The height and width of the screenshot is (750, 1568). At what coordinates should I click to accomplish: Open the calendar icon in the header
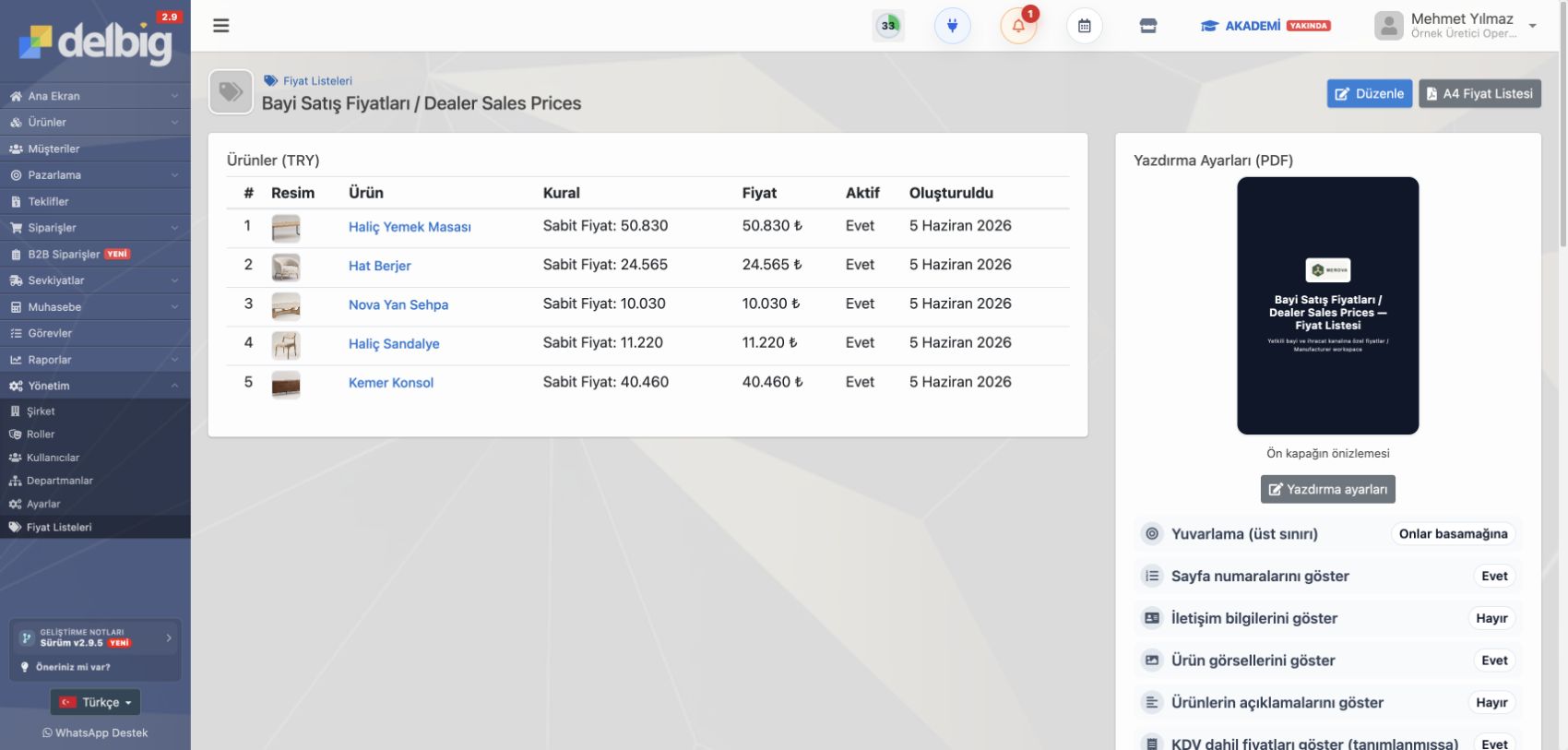1085,26
